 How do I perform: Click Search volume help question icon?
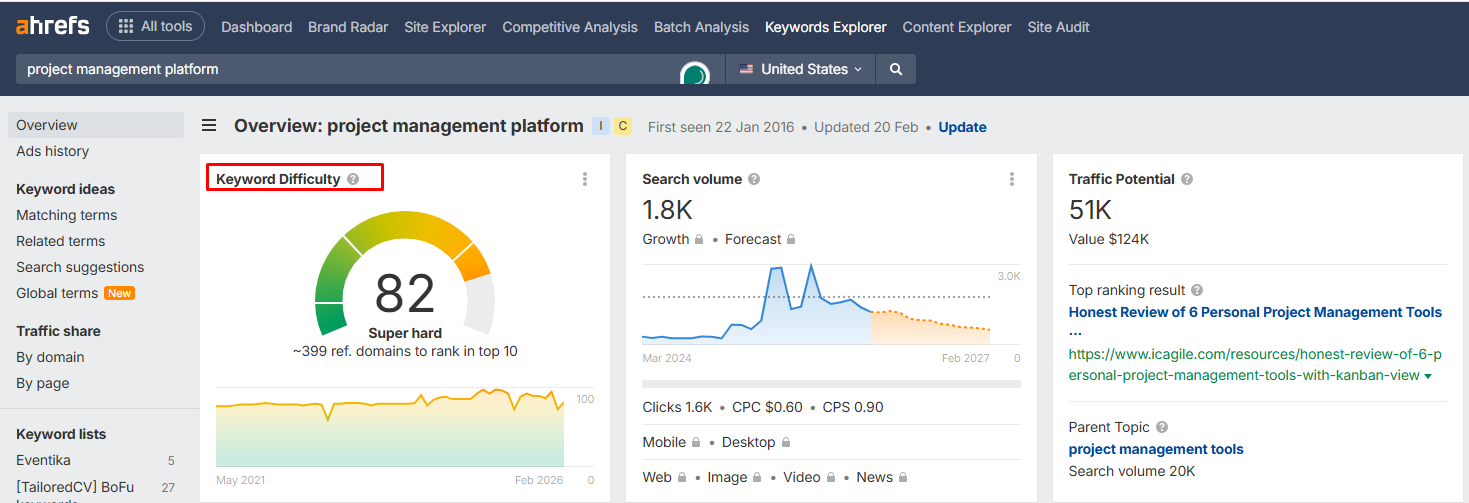pyautogui.click(x=754, y=179)
